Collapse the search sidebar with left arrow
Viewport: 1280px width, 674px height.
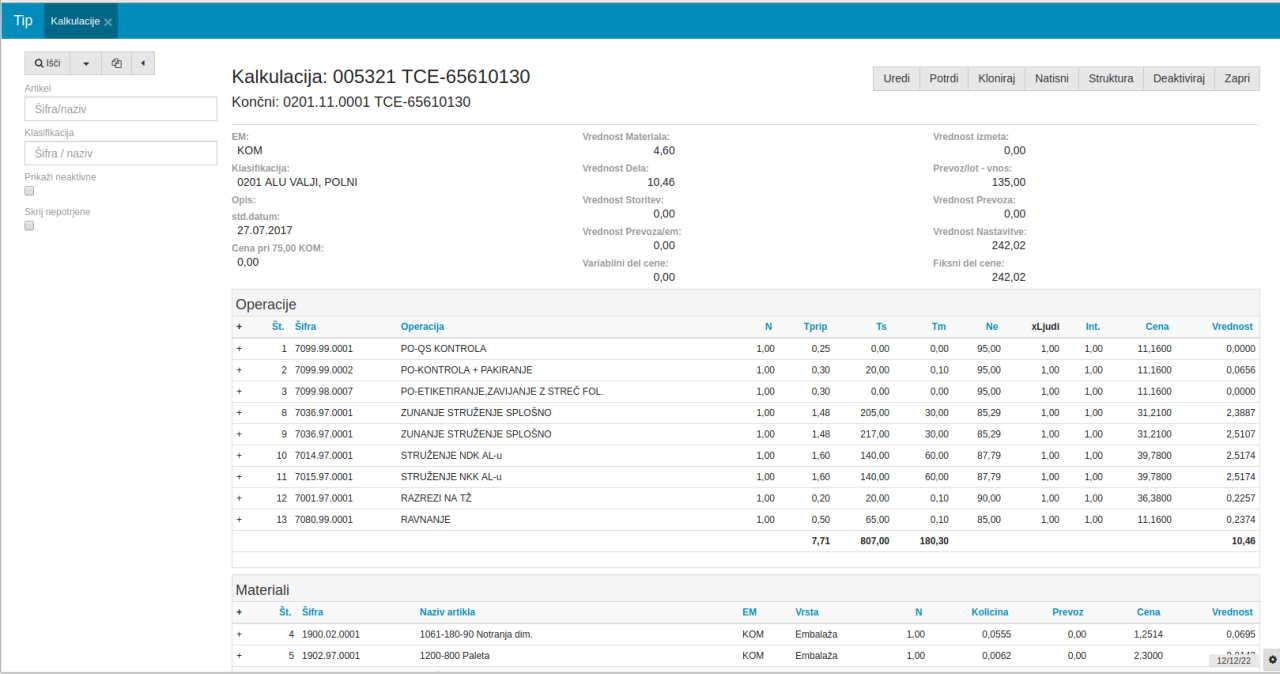(142, 63)
